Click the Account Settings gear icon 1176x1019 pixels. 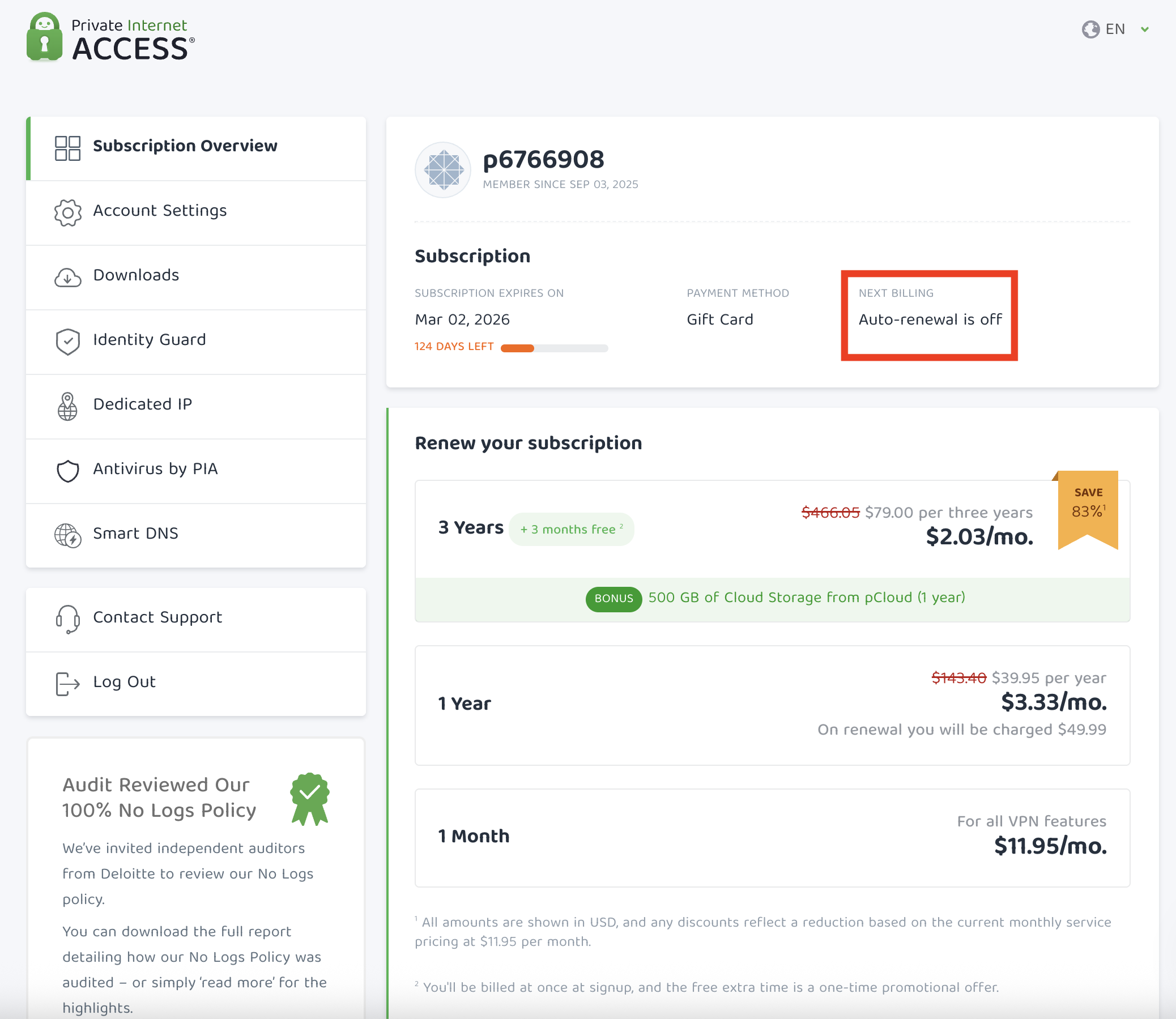(x=67, y=212)
